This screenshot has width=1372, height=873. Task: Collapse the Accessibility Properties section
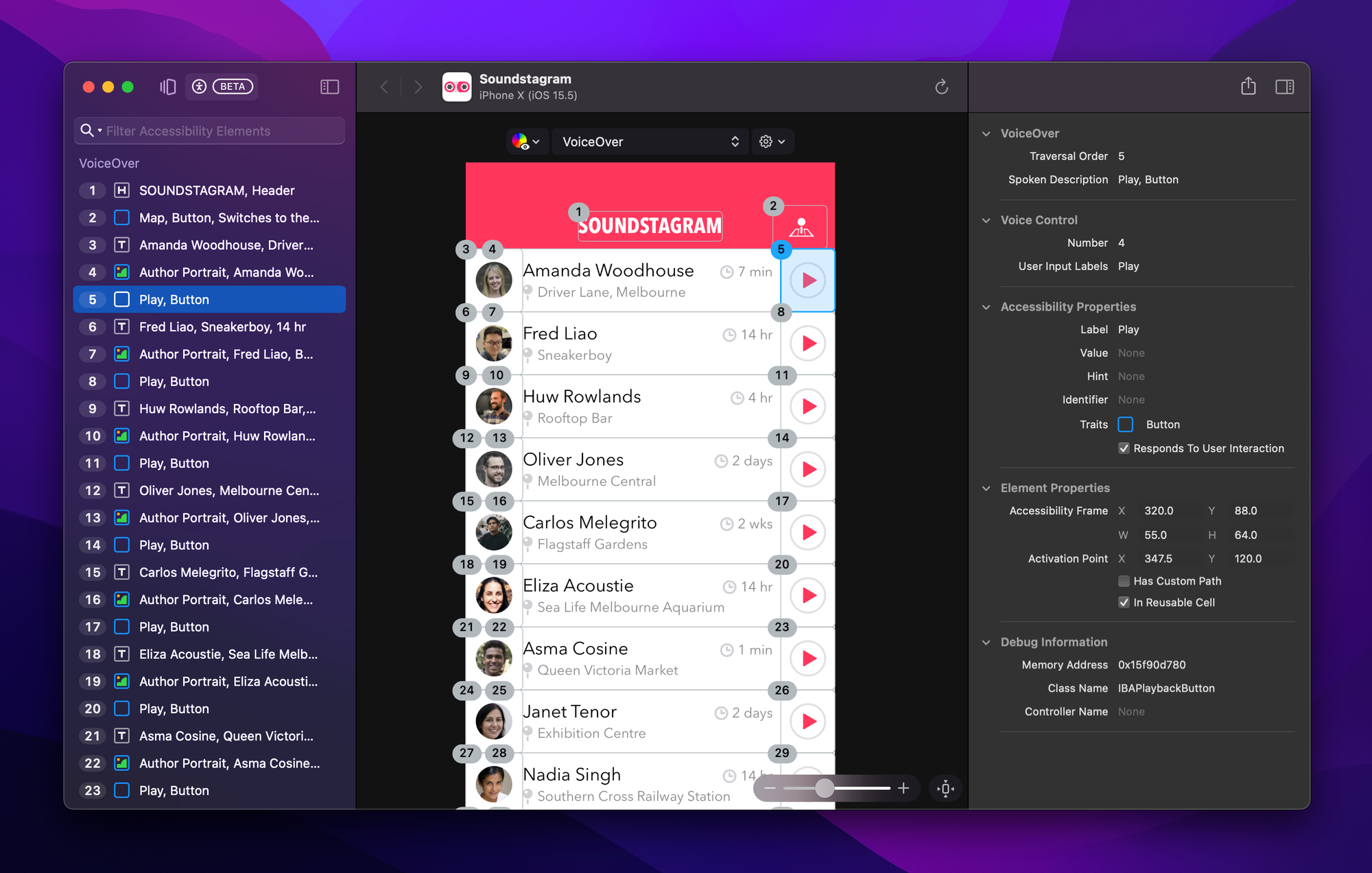coord(986,307)
